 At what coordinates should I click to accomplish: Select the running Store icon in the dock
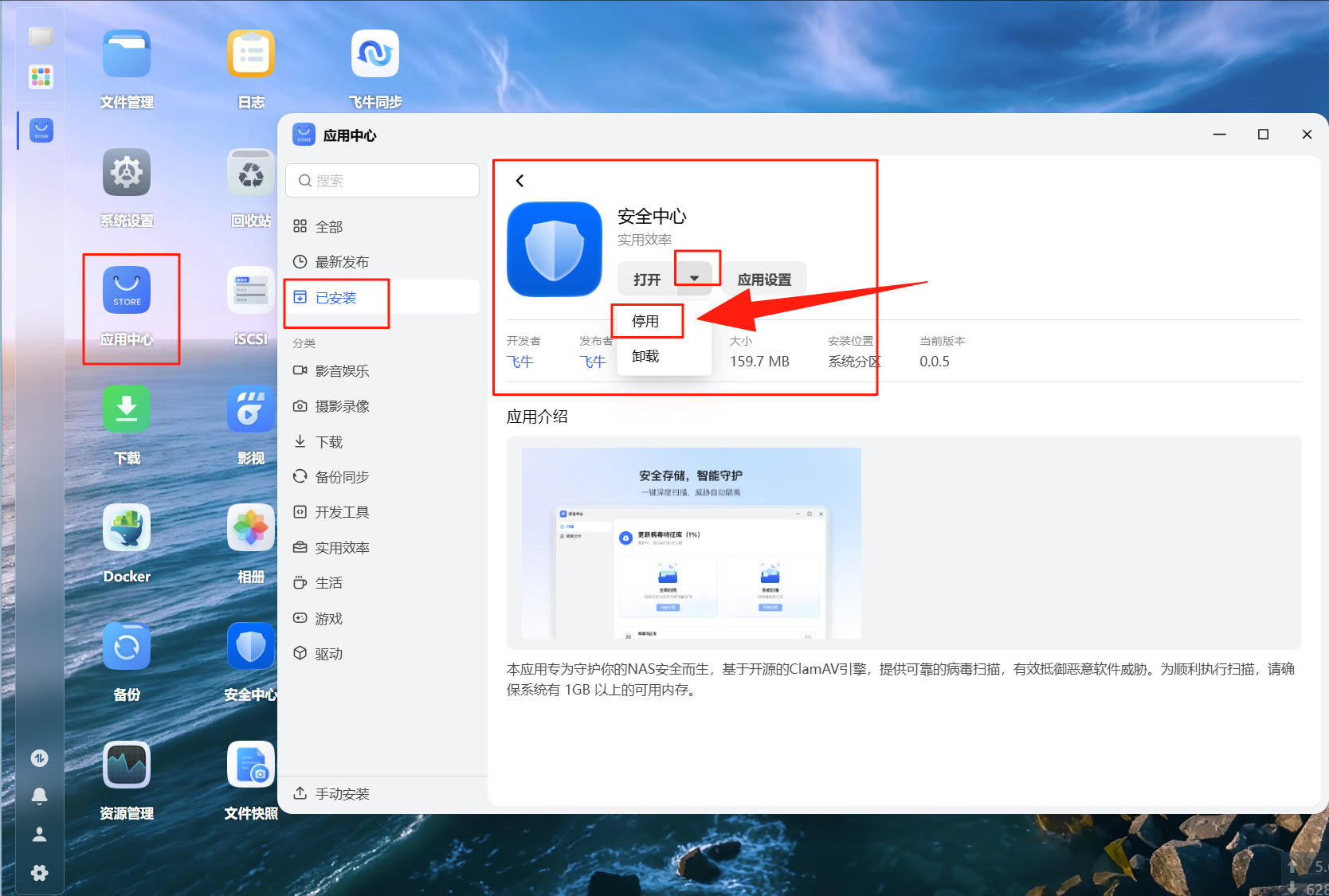tap(41, 130)
